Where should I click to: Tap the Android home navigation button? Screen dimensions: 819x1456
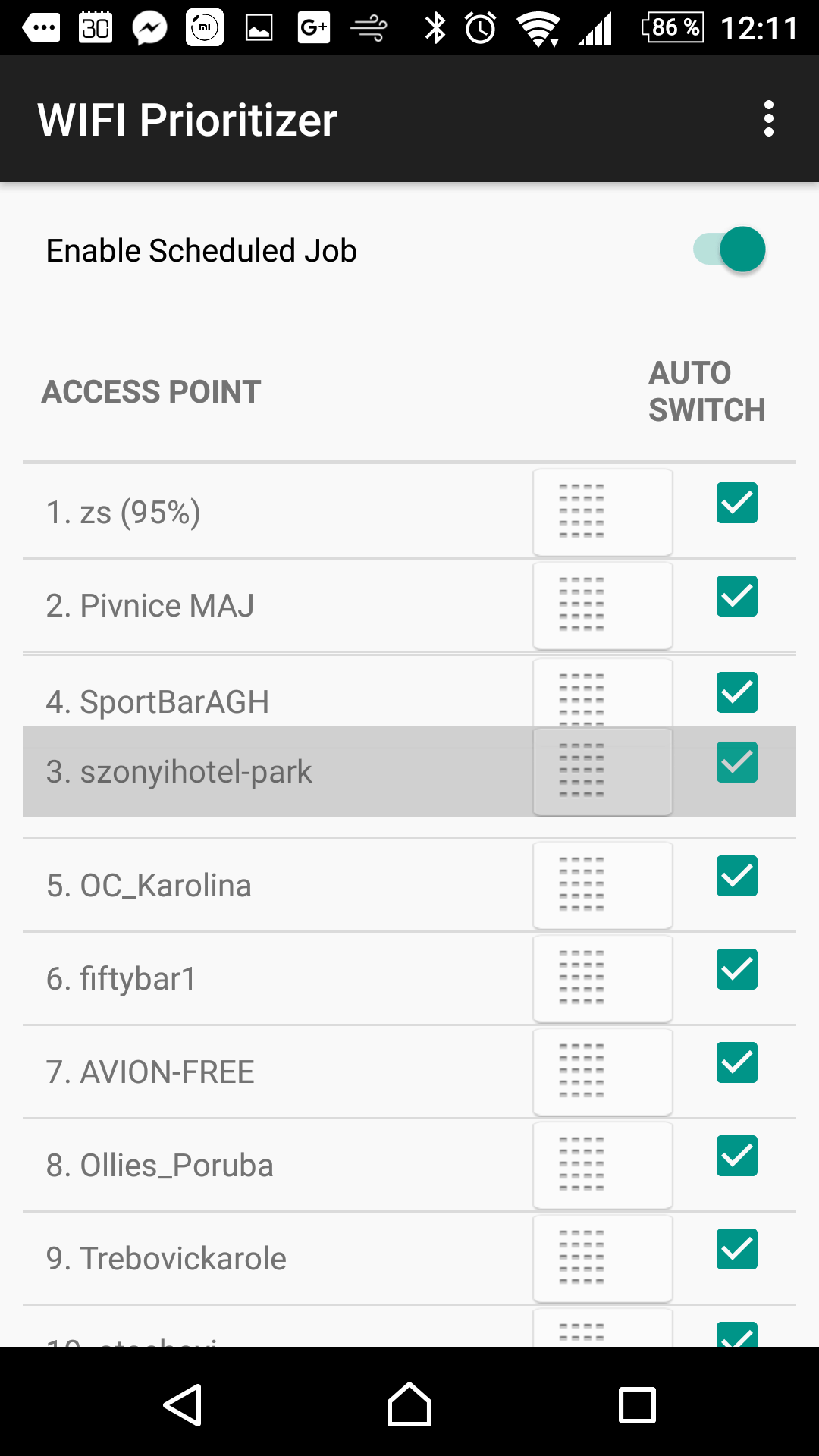[x=409, y=1404]
